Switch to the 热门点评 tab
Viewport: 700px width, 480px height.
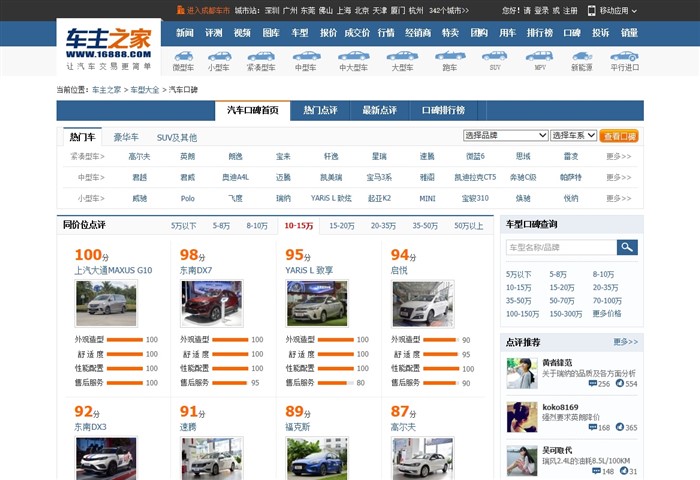(x=320, y=110)
